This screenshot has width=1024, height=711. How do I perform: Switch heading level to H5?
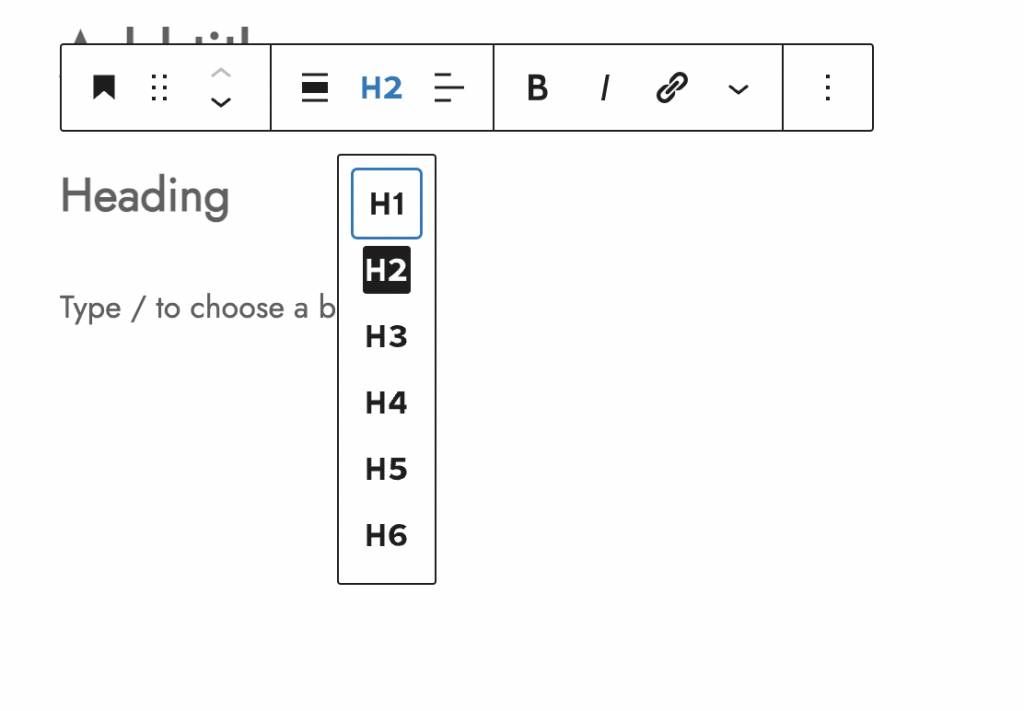(387, 469)
